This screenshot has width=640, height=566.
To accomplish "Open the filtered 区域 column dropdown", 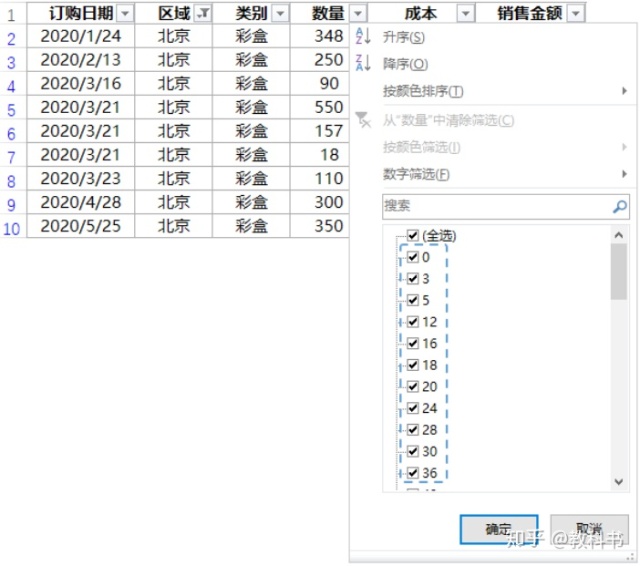I will point(203,14).
